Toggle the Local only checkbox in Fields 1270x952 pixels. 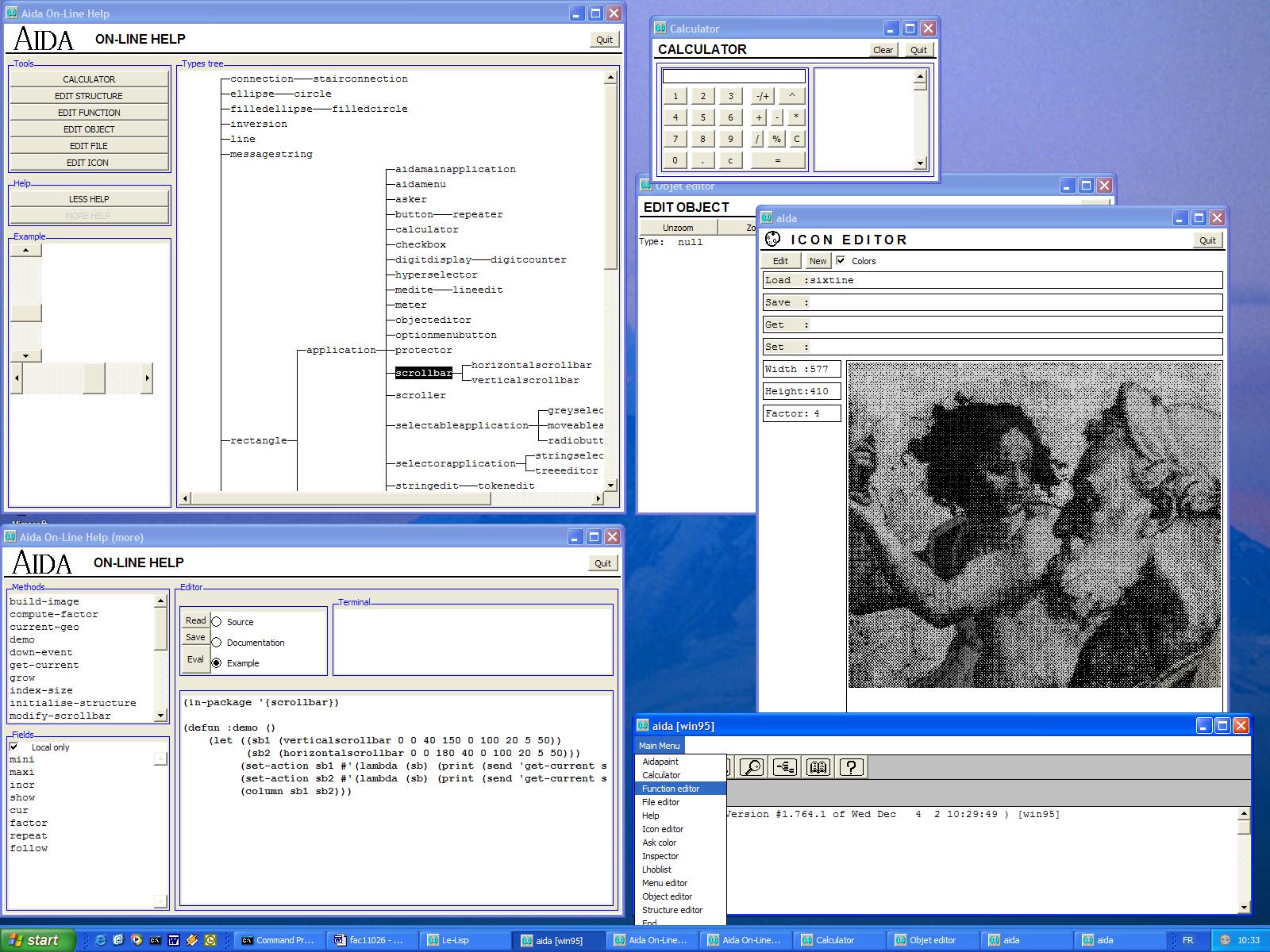pyautogui.click(x=14, y=747)
